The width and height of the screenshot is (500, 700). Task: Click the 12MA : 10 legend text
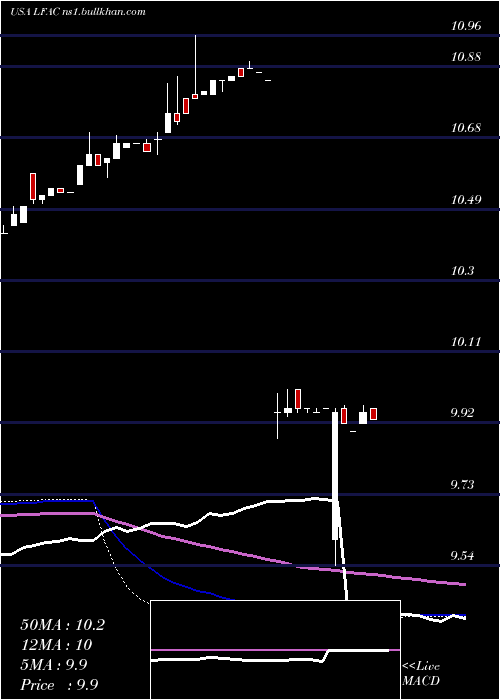coord(56,645)
